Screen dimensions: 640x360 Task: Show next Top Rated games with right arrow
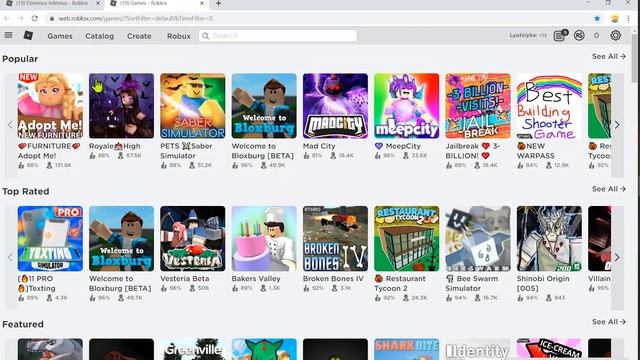tap(617, 258)
